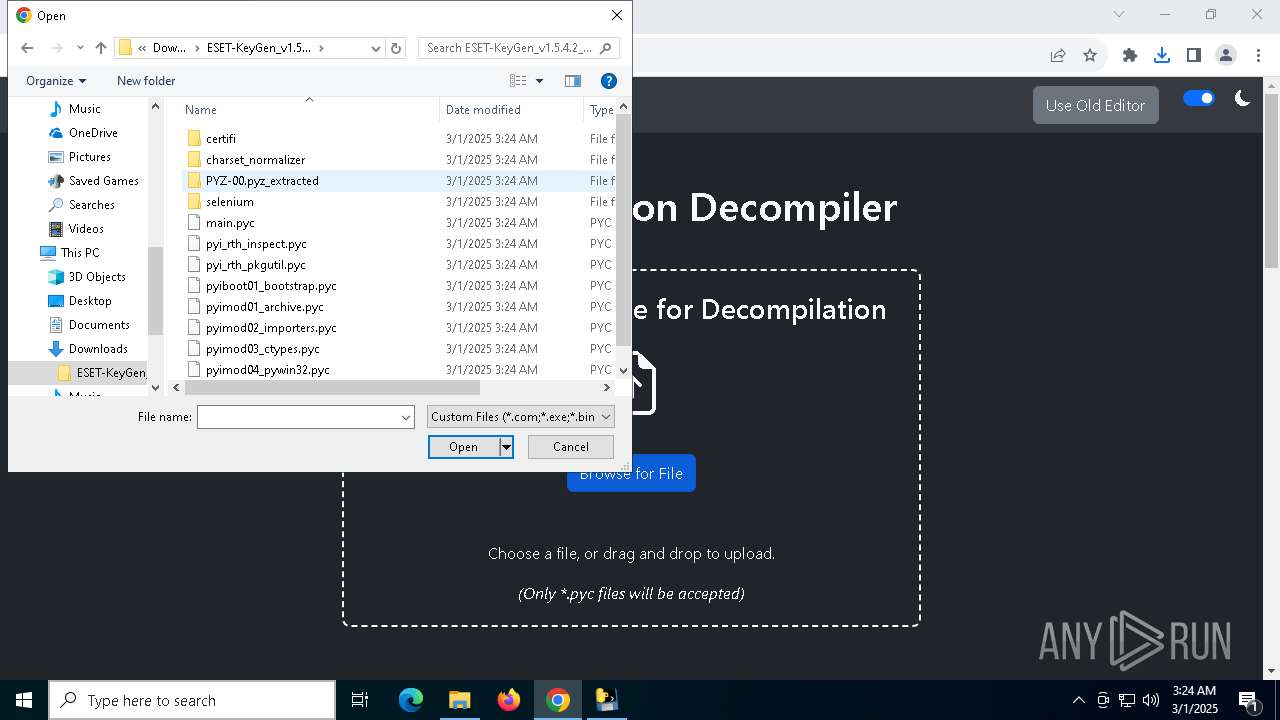Select Saved Games in navigation pane

pos(103,181)
